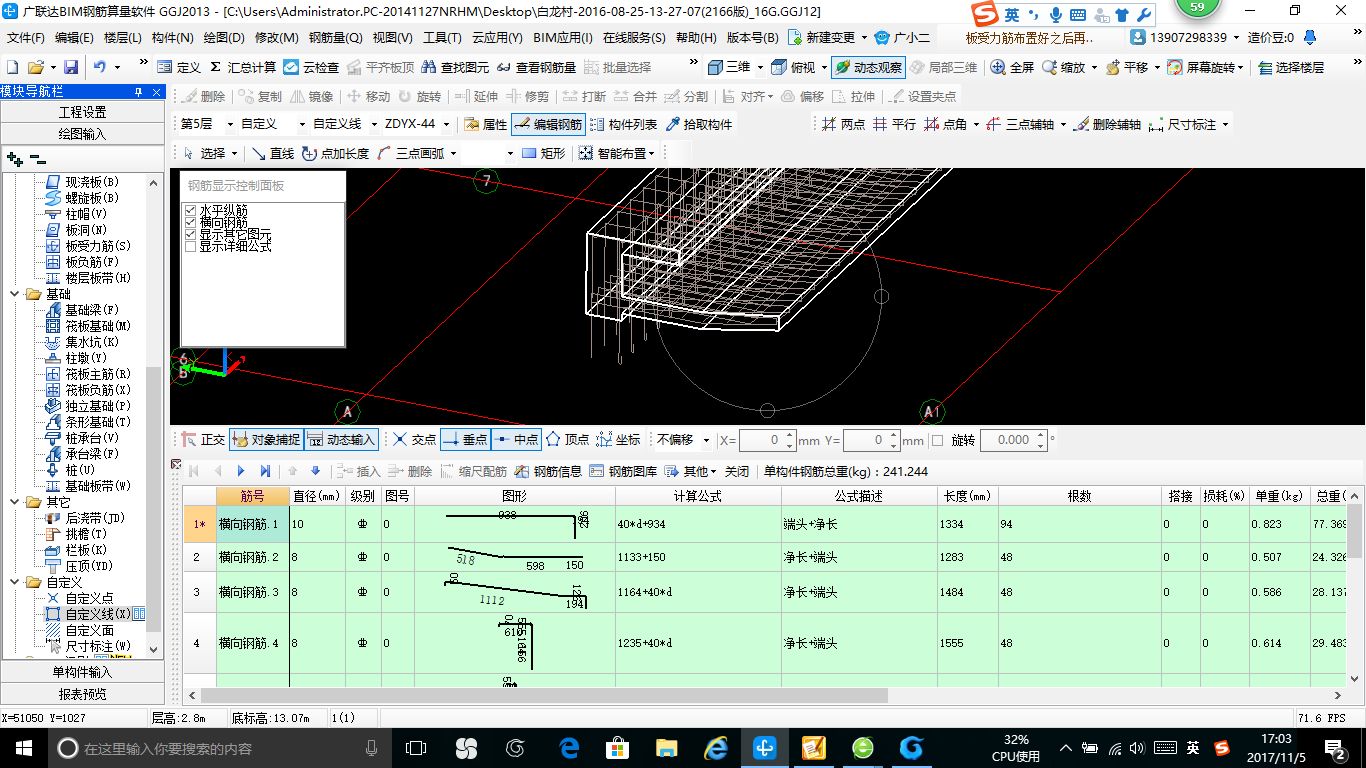Open the 文件(F) menu
Screen dimensions: 1366x768
(x=26, y=38)
